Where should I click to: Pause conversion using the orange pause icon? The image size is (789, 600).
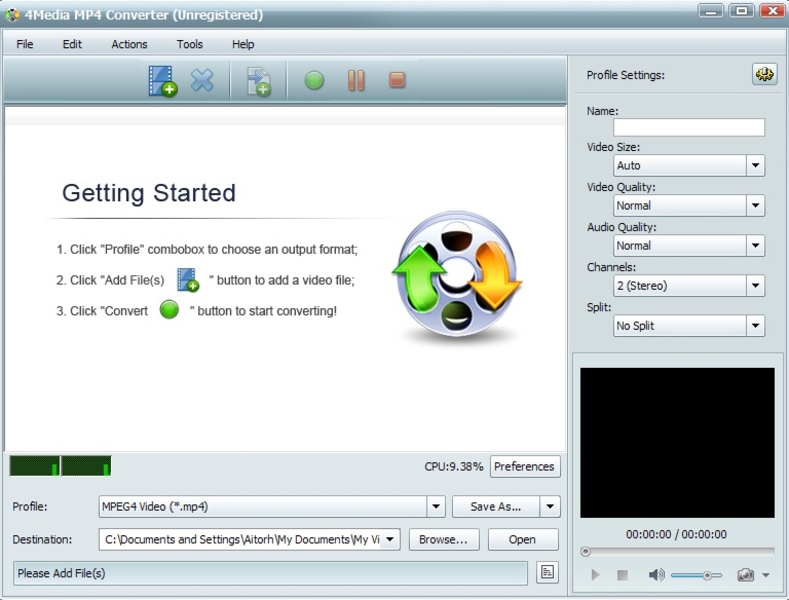click(x=356, y=81)
